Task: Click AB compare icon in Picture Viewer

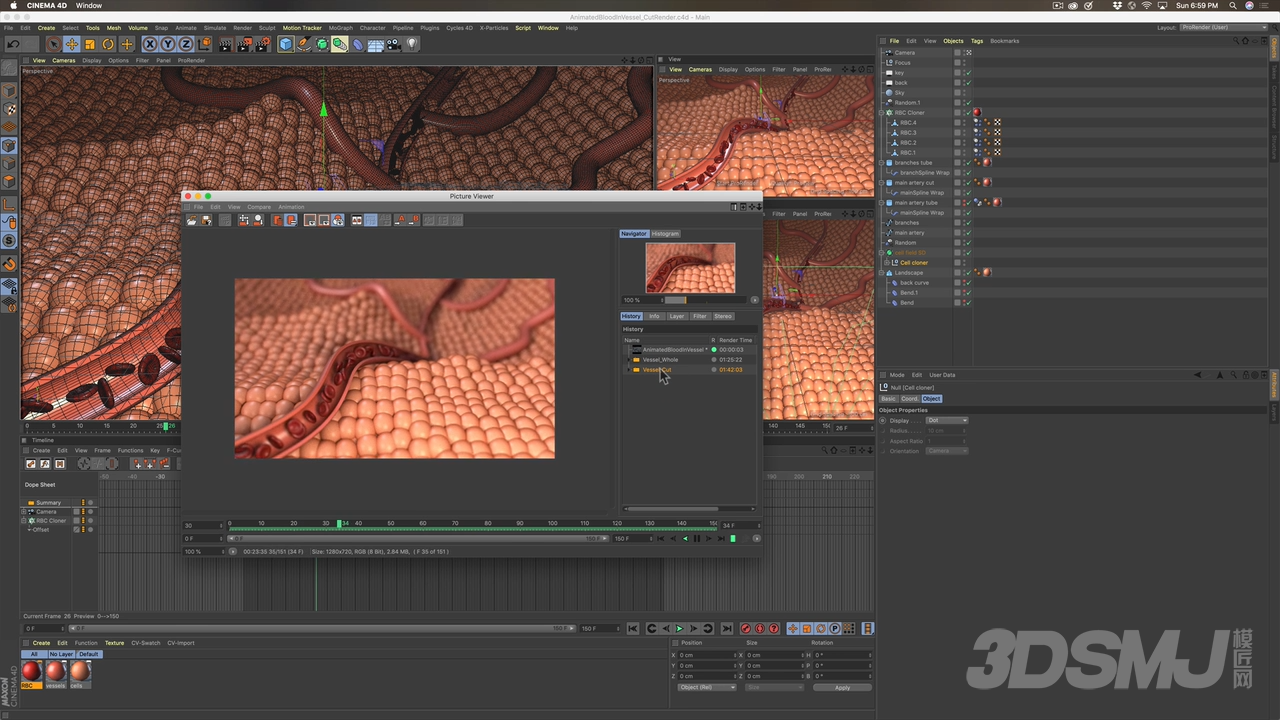Action: (x=357, y=220)
